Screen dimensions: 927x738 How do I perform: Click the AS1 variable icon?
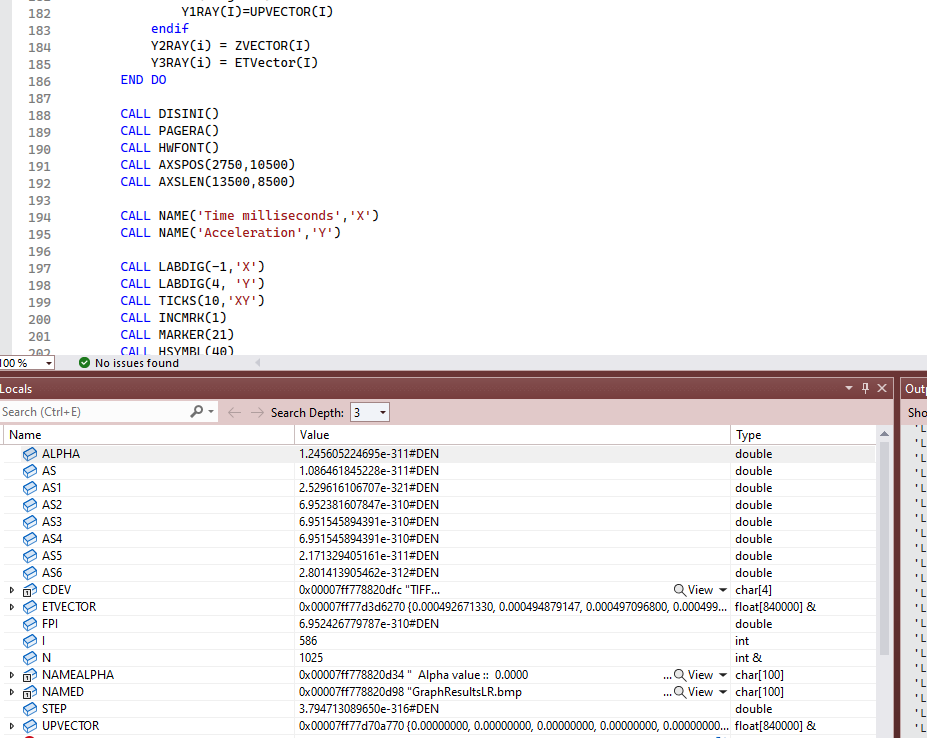(x=30, y=488)
